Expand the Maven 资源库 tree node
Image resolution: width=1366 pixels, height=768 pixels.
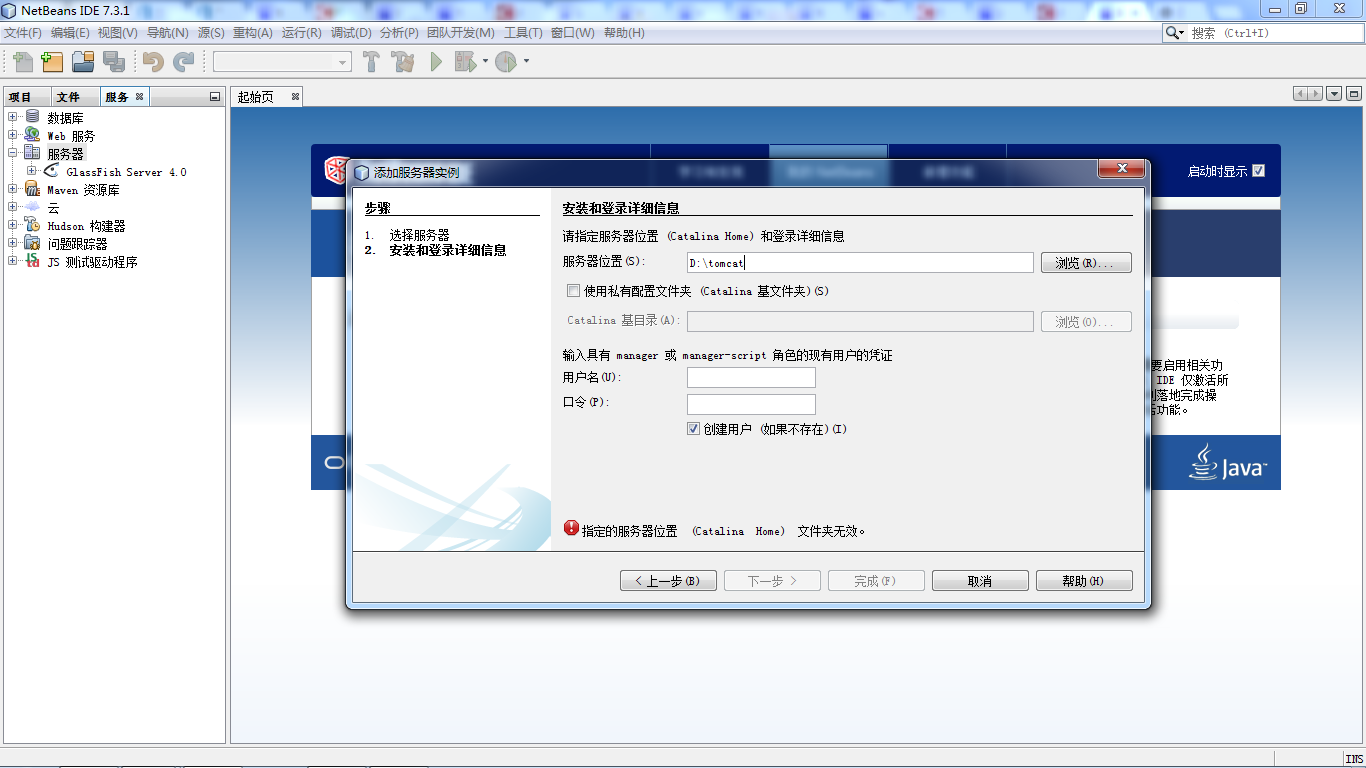pos(13,189)
